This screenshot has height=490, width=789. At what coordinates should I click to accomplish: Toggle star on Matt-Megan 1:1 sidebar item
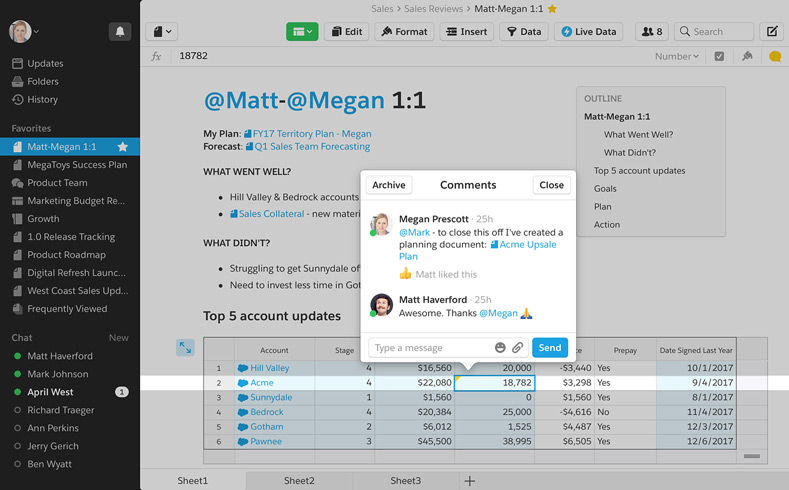(x=122, y=146)
